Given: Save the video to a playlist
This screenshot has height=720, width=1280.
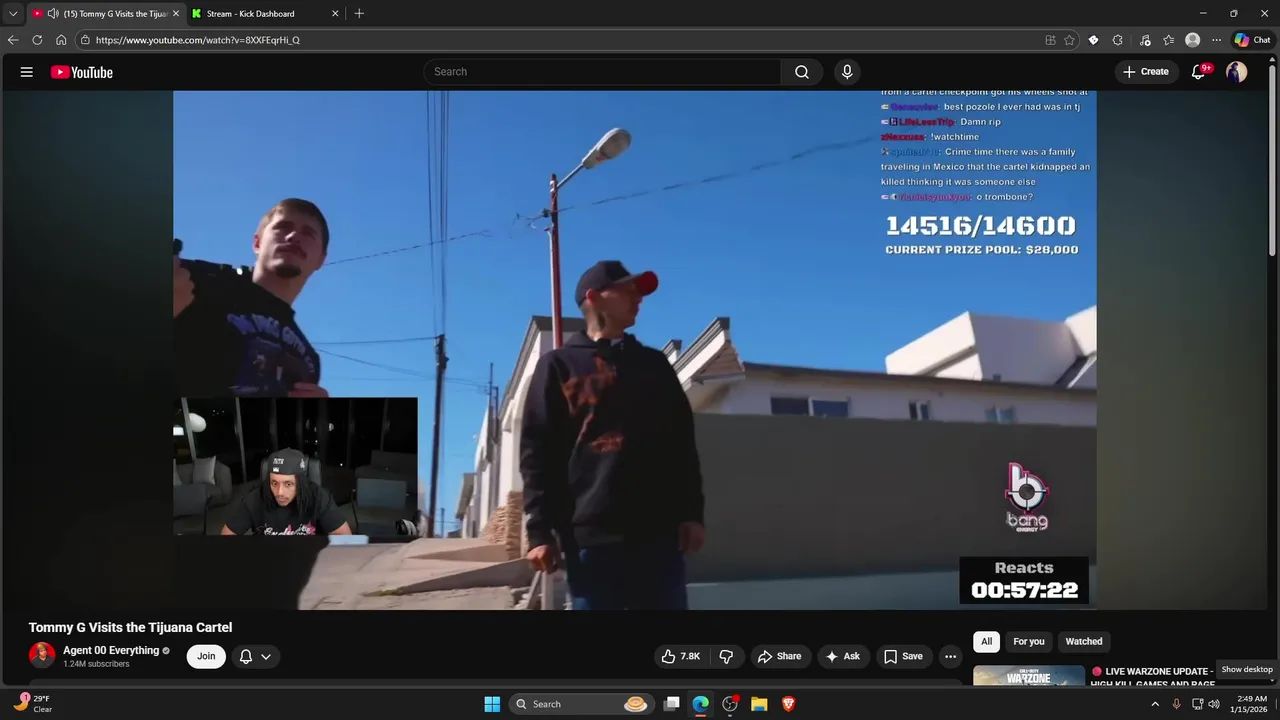Looking at the screenshot, I should [x=903, y=656].
